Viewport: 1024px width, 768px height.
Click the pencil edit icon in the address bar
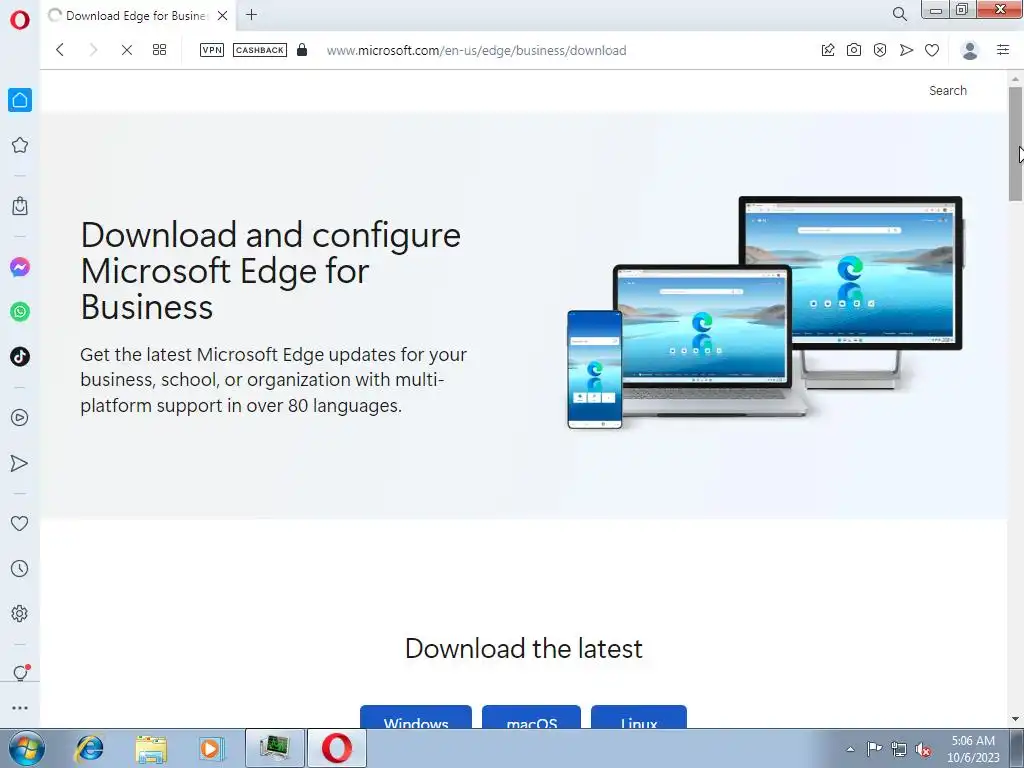(828, 50)
